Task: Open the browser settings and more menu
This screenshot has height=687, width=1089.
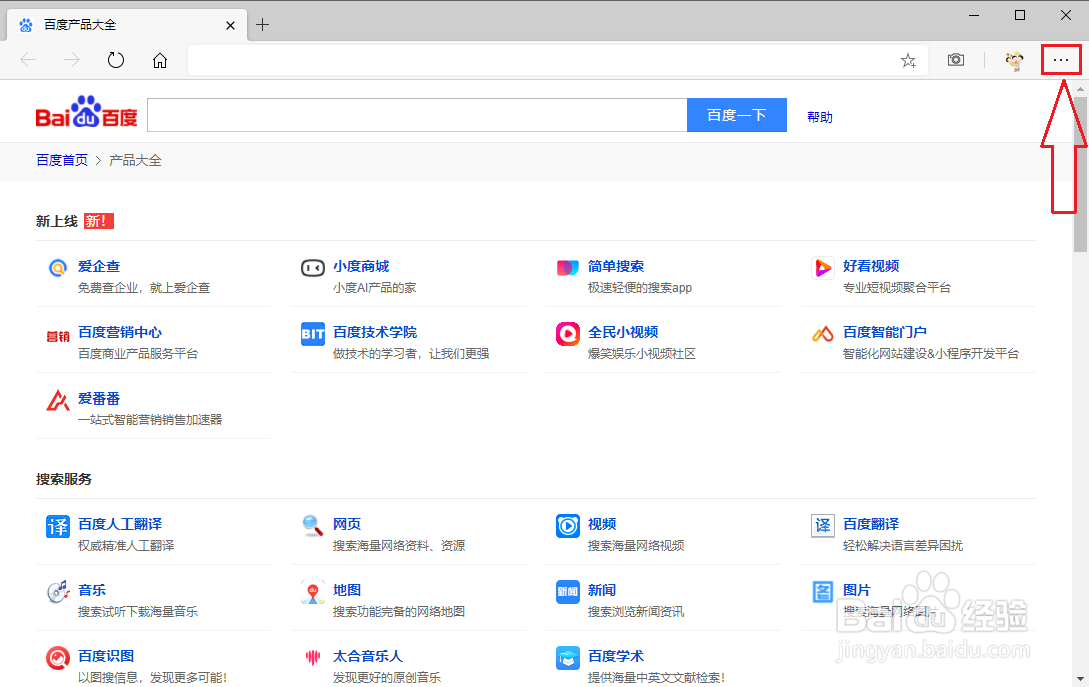Action: [x=1061, y=60]
